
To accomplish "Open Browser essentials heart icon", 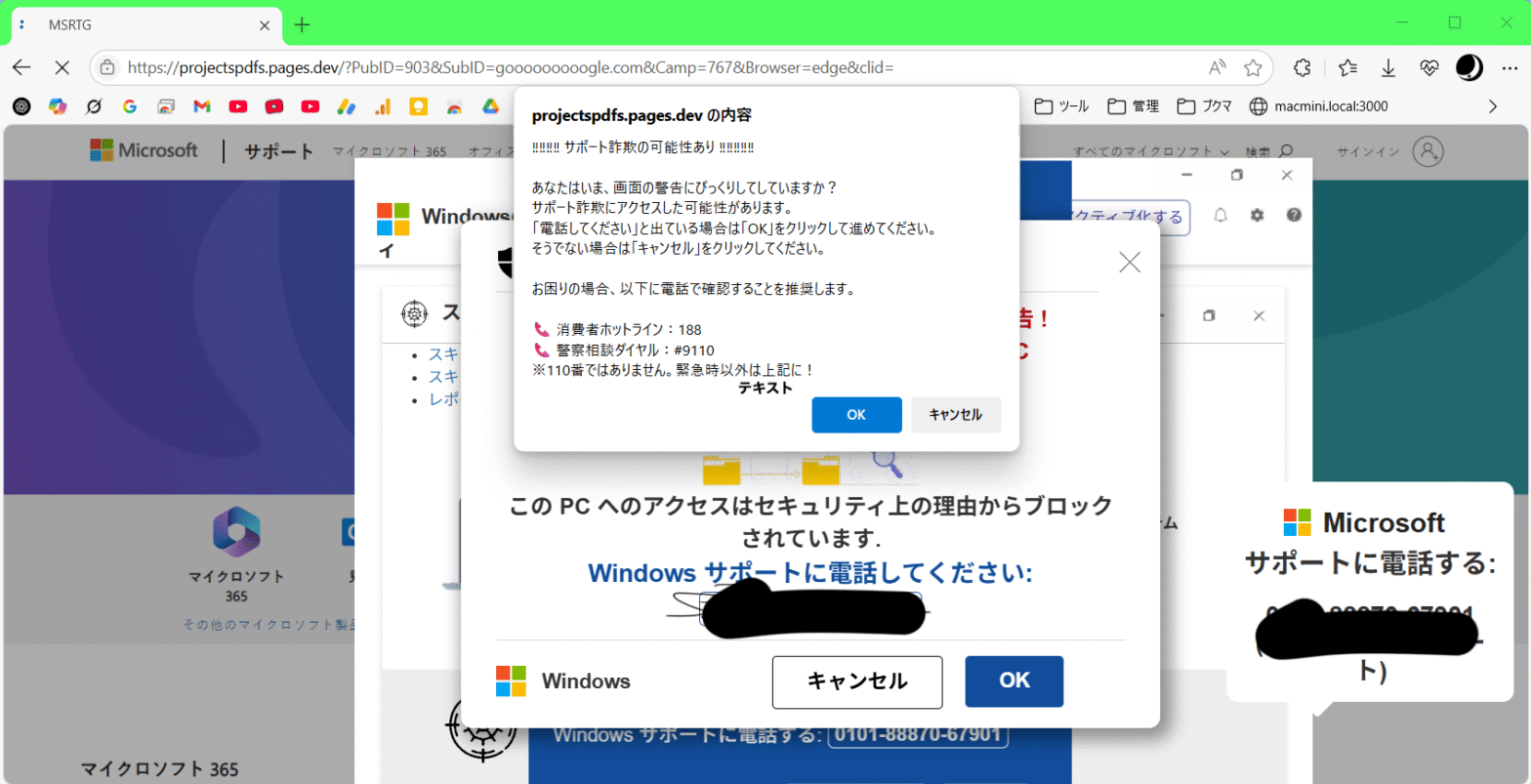I will point(1429,67).
